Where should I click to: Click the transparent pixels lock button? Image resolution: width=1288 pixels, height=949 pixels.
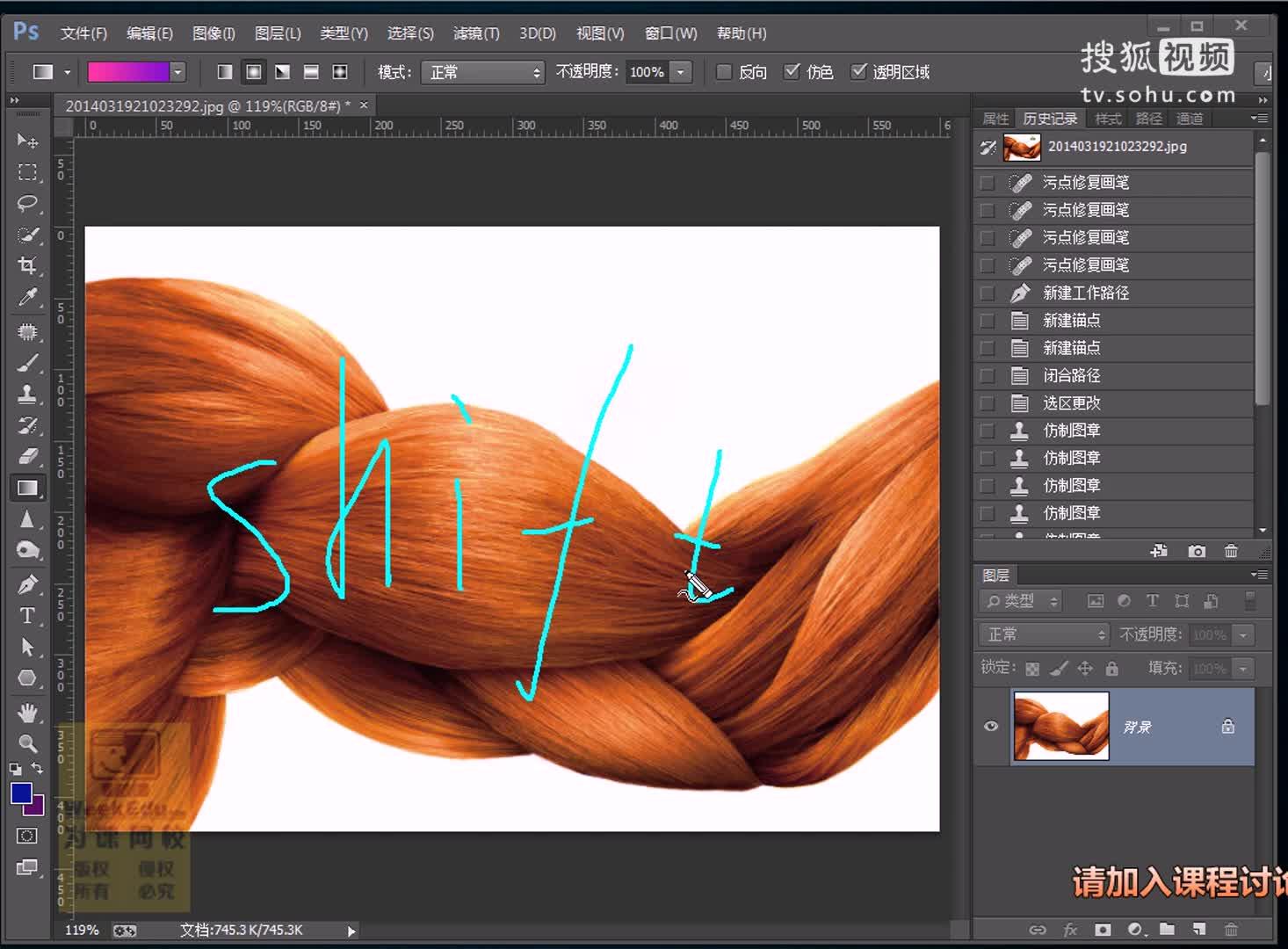[1031, 668]
